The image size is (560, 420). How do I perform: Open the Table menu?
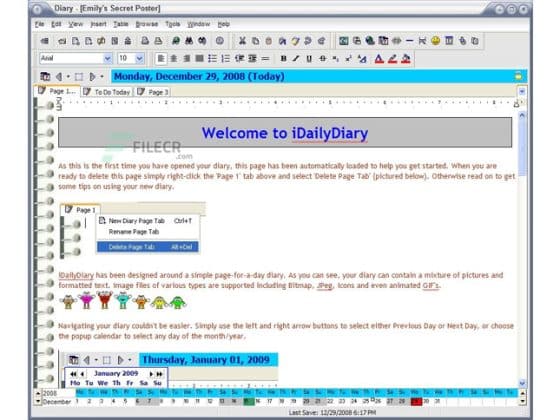click(x=121, y=24)
